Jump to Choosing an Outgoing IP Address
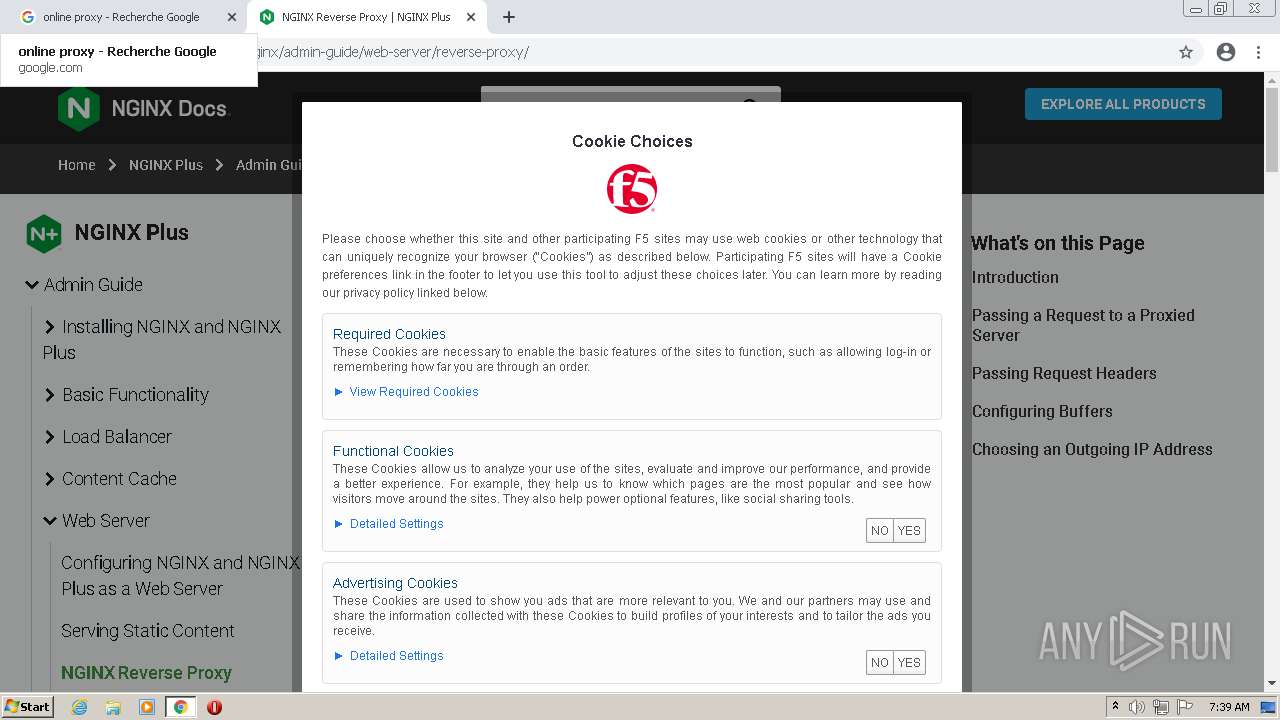 point(1092,449)
